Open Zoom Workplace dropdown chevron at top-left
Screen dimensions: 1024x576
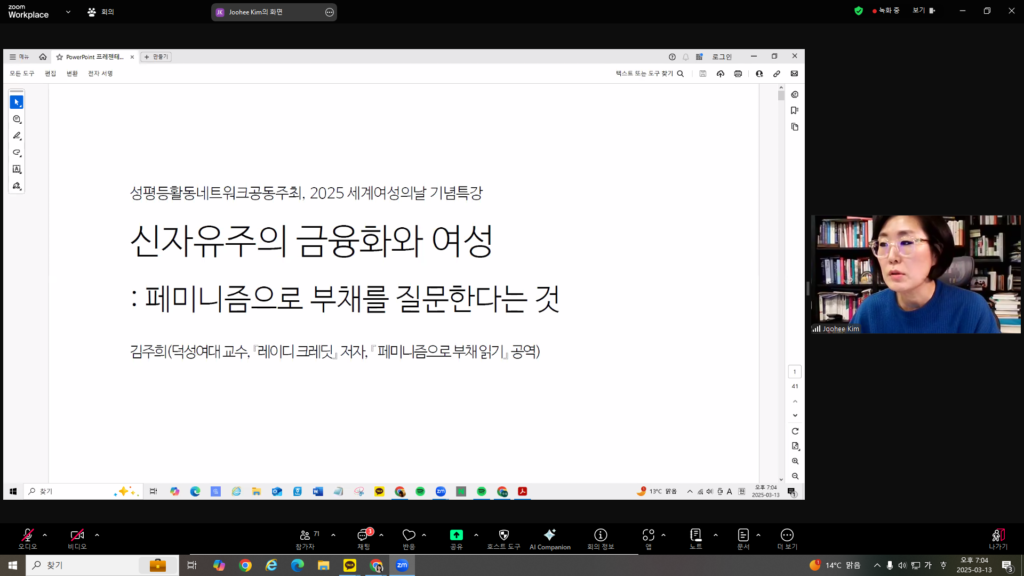click(x=68, y=12)
